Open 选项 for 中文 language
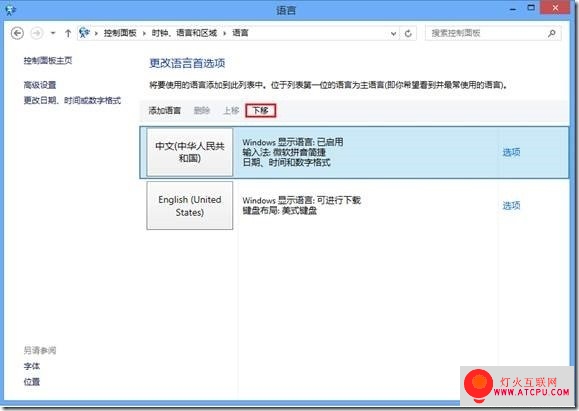 tap(511, 152)
